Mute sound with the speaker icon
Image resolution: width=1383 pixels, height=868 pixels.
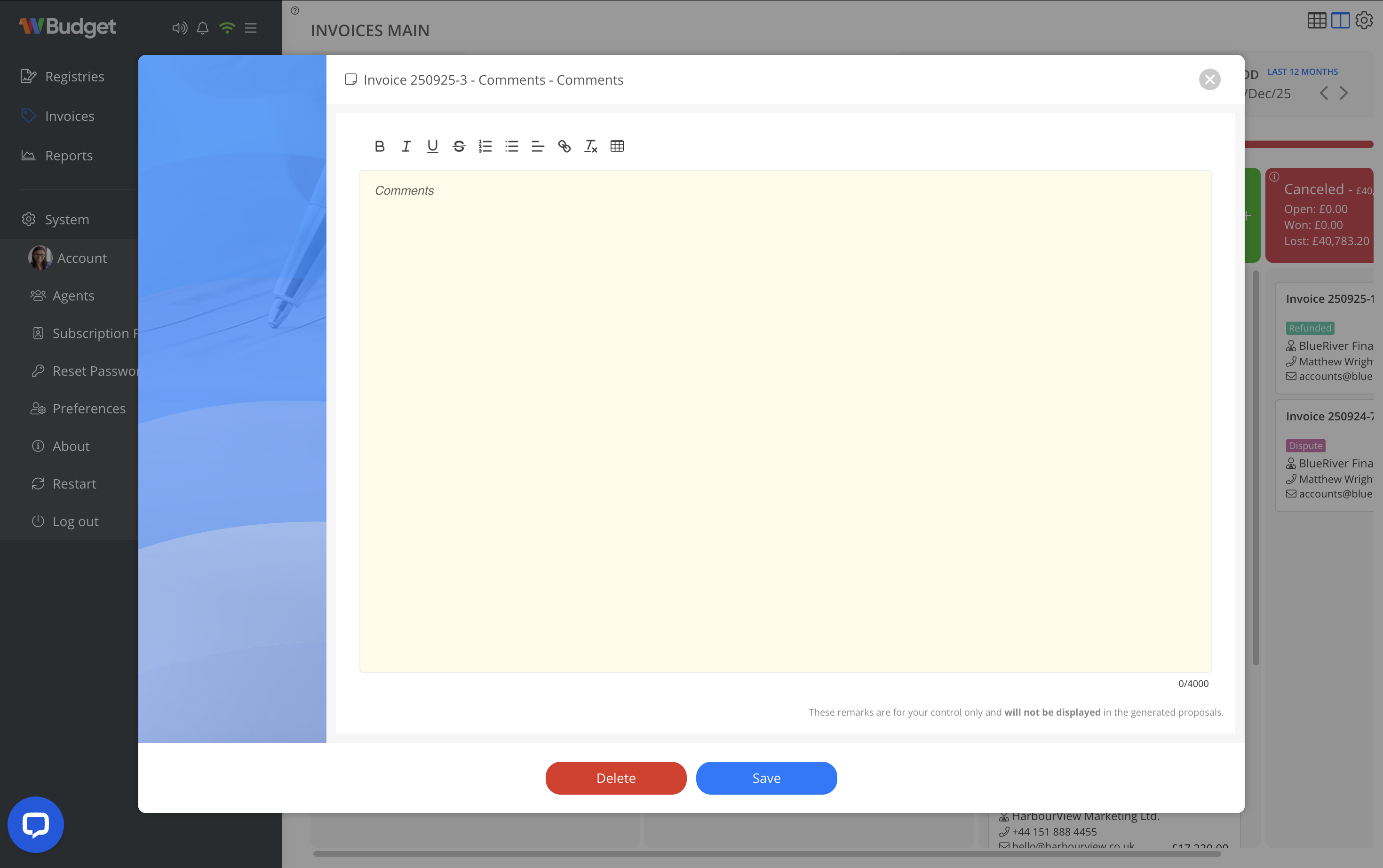click(179, 28)
